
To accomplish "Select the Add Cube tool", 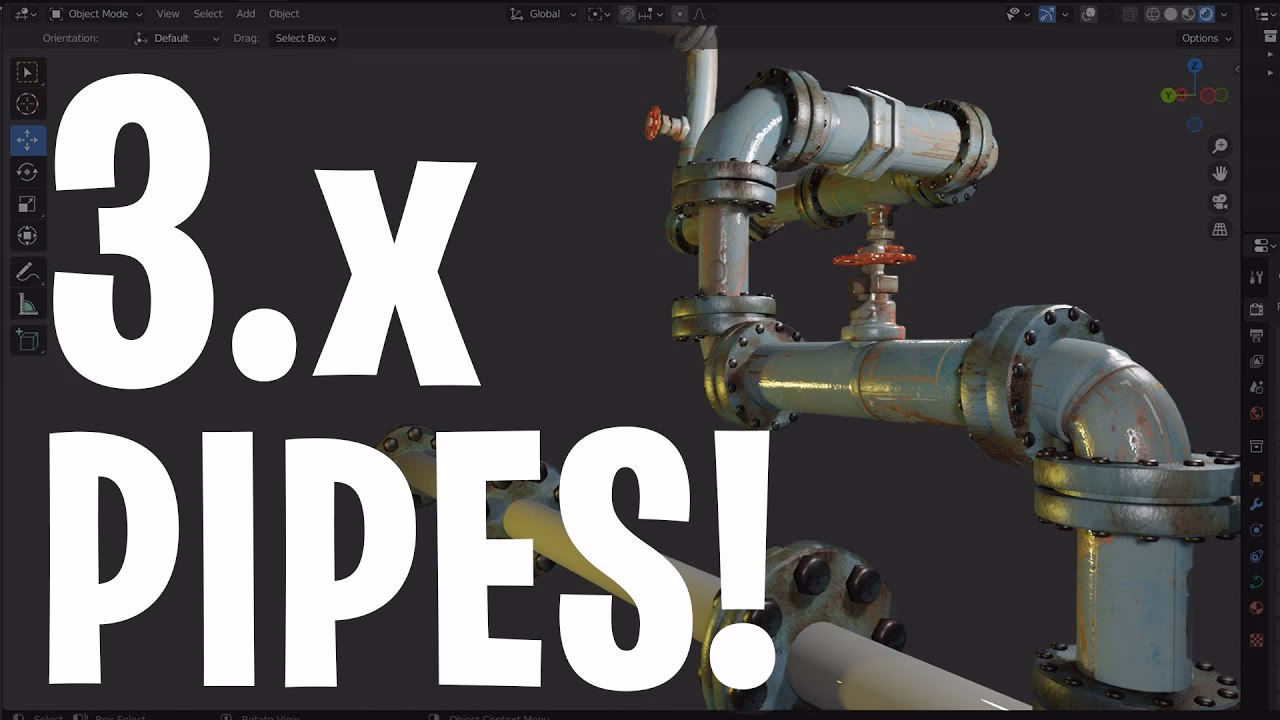I will [x=28, y=340].
